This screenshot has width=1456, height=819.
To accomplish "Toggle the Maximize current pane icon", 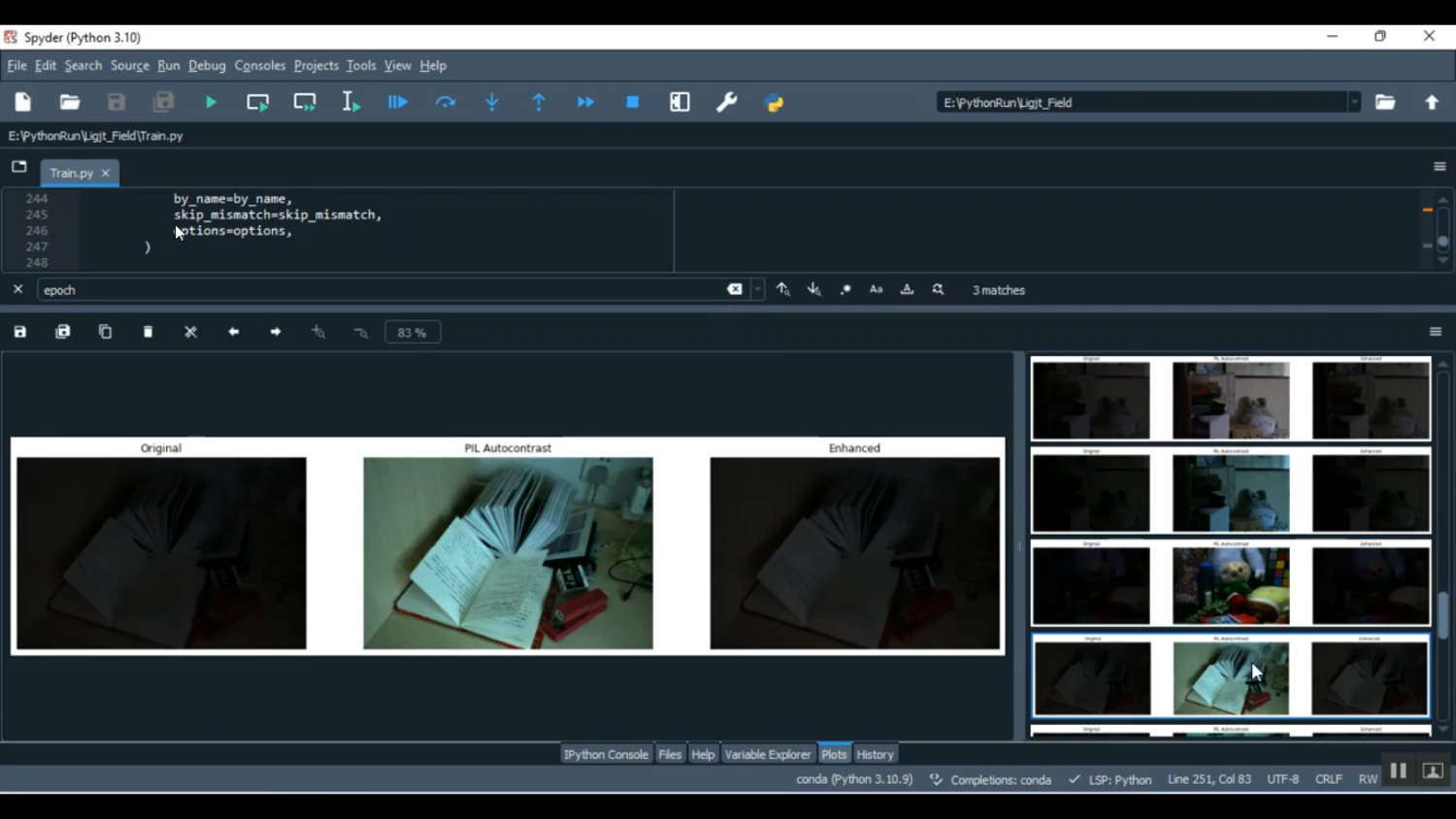I will (x=679, y=102).
